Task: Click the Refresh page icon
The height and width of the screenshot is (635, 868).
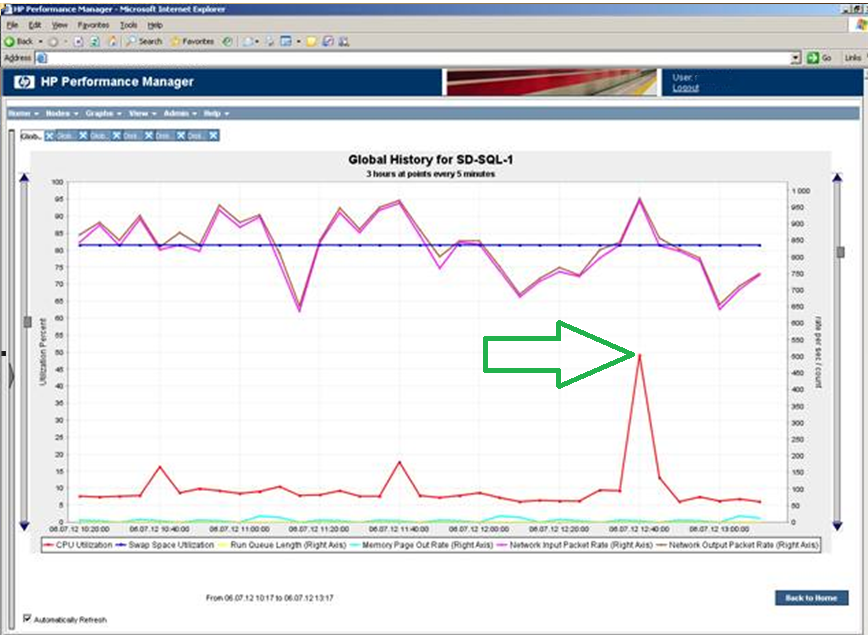Action: tap(95, 42)
